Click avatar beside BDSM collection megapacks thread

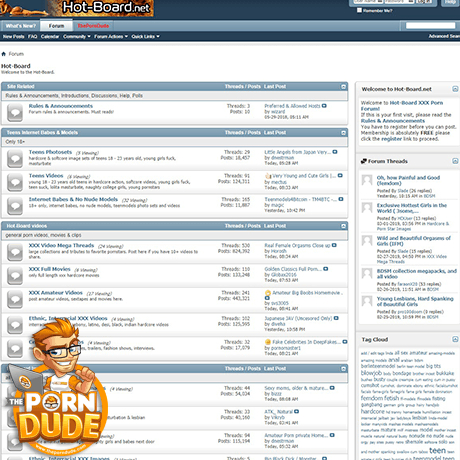click(x=367, y=273)
